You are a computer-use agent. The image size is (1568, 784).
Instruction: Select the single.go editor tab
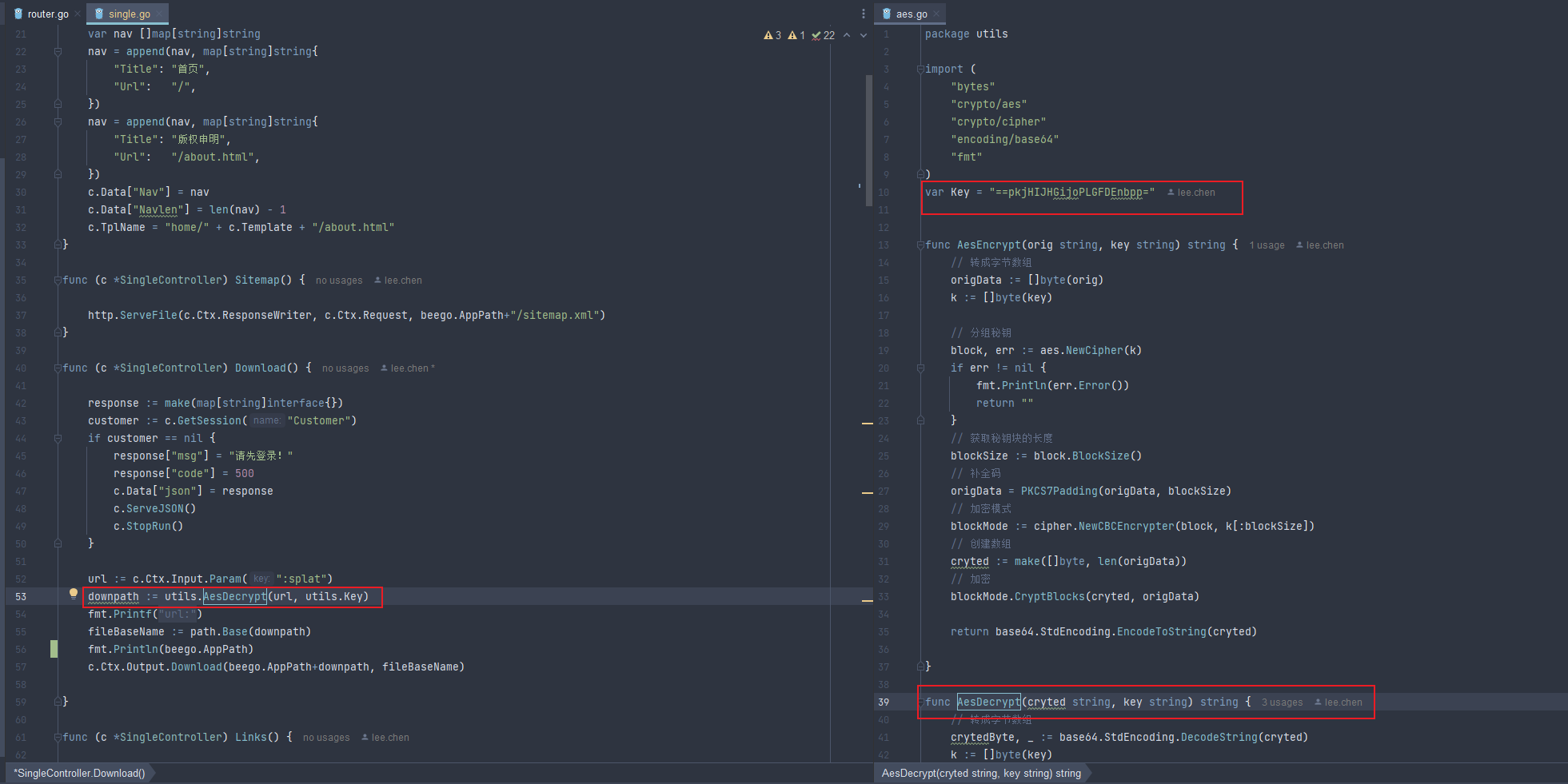click(129, 14)
